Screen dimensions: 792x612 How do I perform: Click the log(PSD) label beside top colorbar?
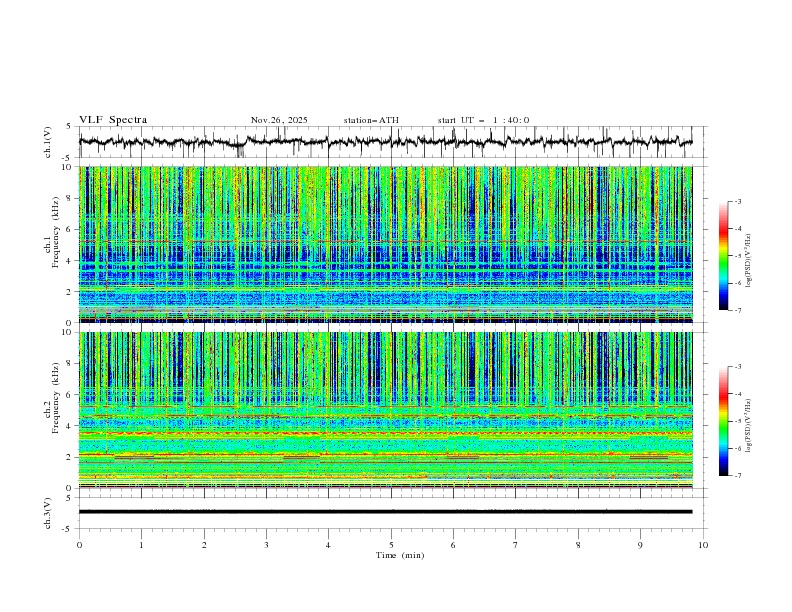click(x=751, y=262)
